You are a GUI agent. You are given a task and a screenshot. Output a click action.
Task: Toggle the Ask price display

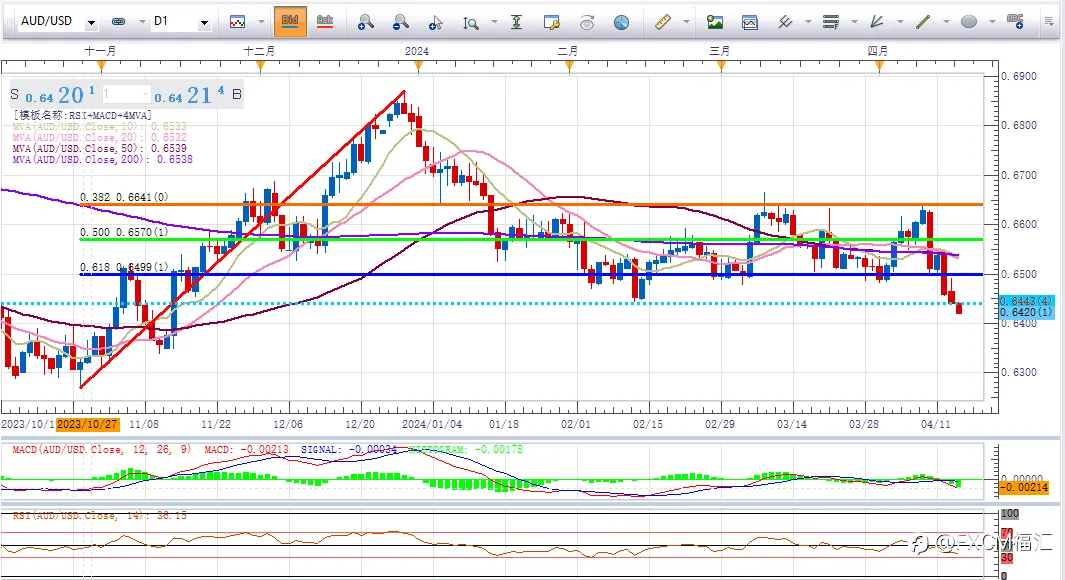tap(325, 21)
